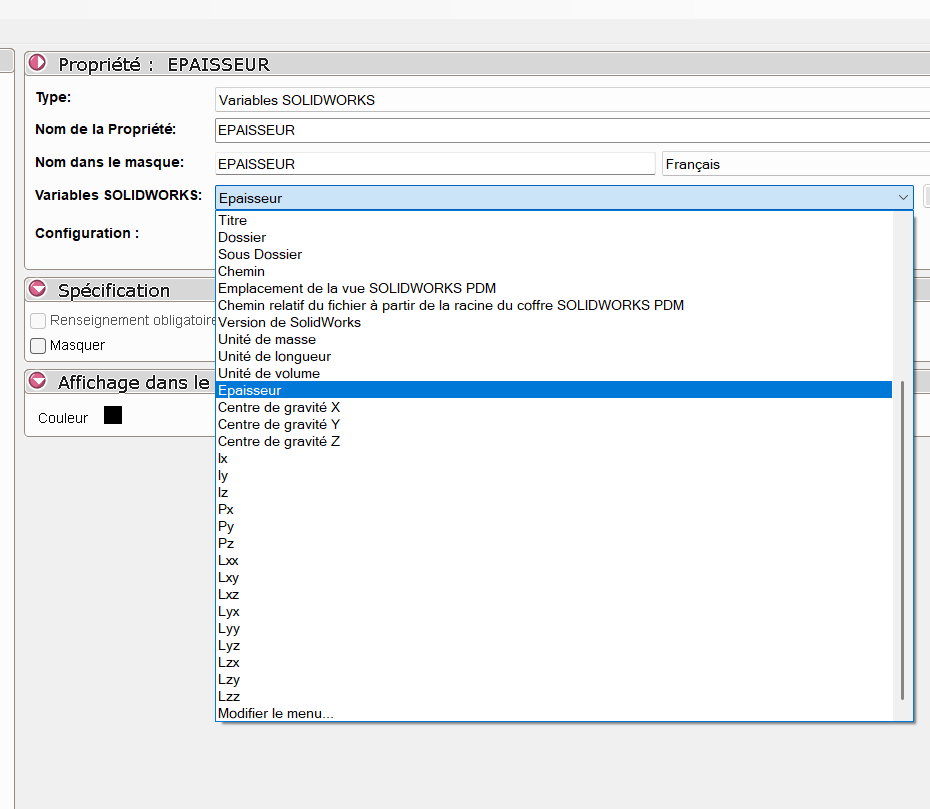Image resolution: width=930 pixels, height=809 pixels.
Task: Select Unité de masse option
Action: point(554,339)
